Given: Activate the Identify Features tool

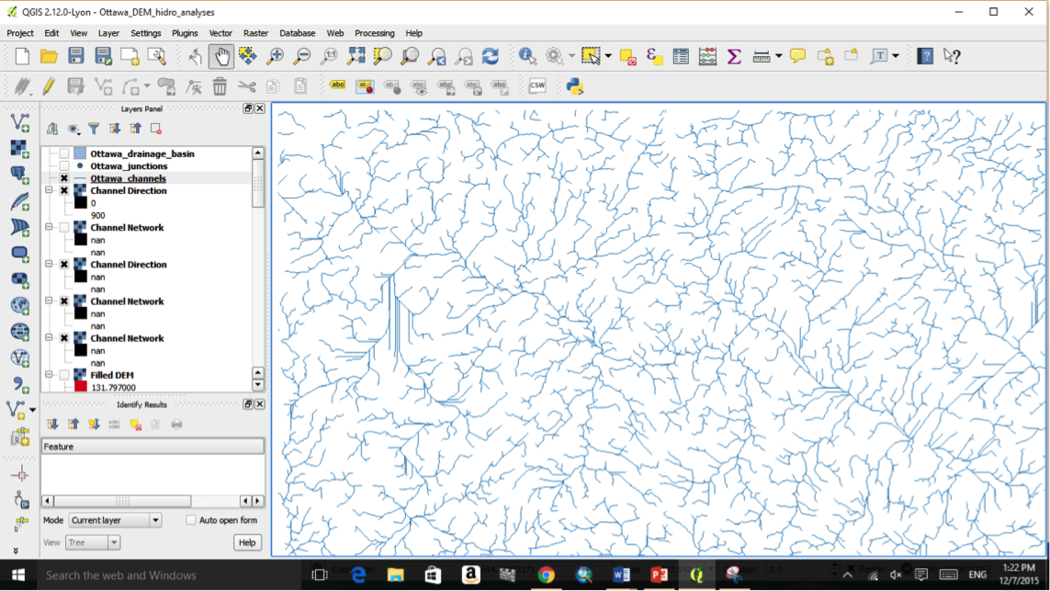Looking at the screenshot, I should point(527,58).
